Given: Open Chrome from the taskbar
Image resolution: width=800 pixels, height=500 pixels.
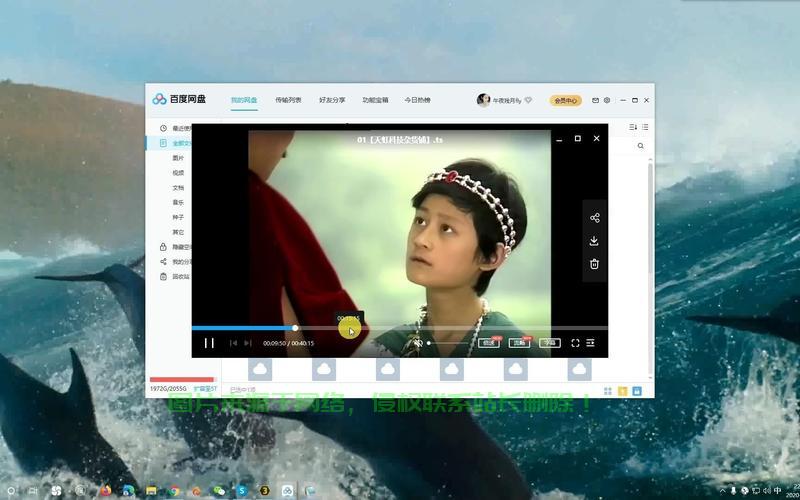Looking at the screenshot, I should pos(174,491).
